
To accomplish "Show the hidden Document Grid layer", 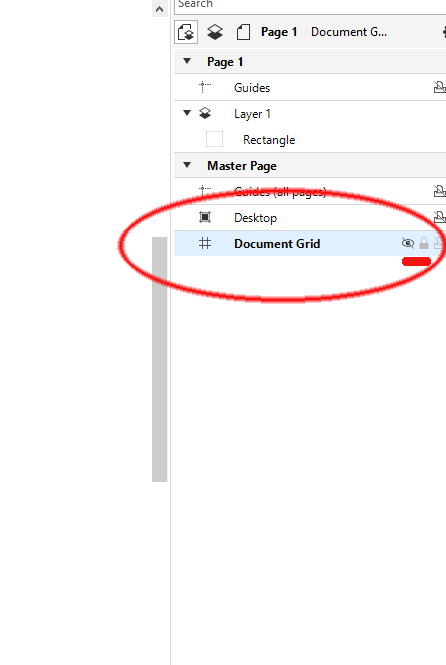I will 408,243.
